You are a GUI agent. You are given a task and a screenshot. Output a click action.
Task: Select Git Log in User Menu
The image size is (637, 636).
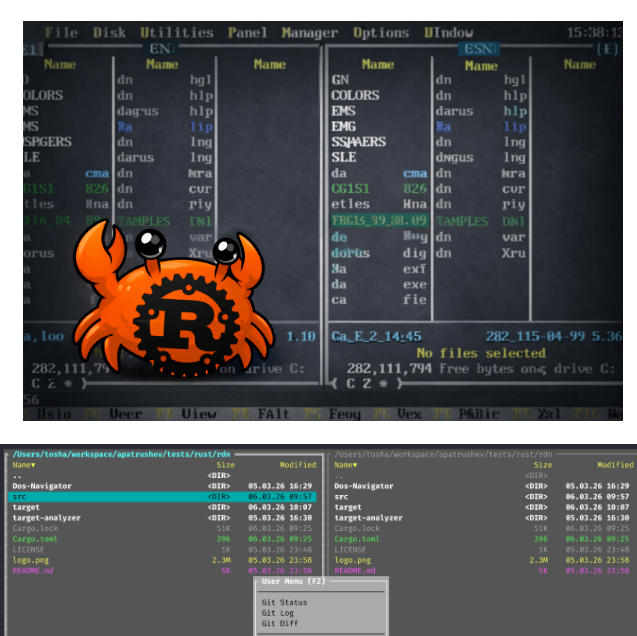click(277, 613)
